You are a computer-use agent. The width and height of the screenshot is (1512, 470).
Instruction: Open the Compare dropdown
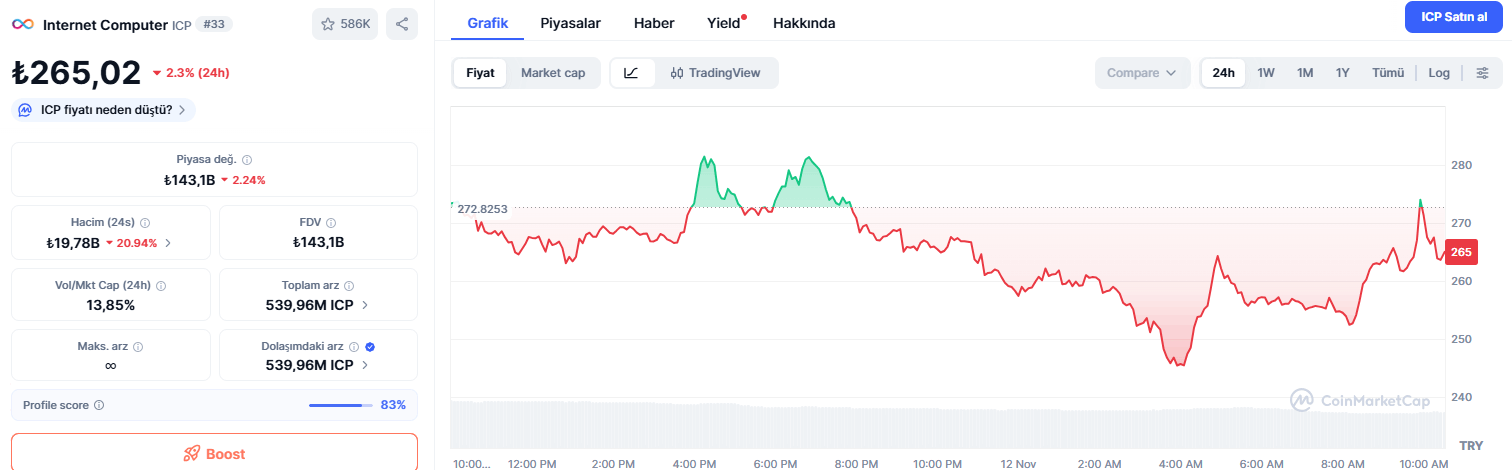(x=1142, y=73)
